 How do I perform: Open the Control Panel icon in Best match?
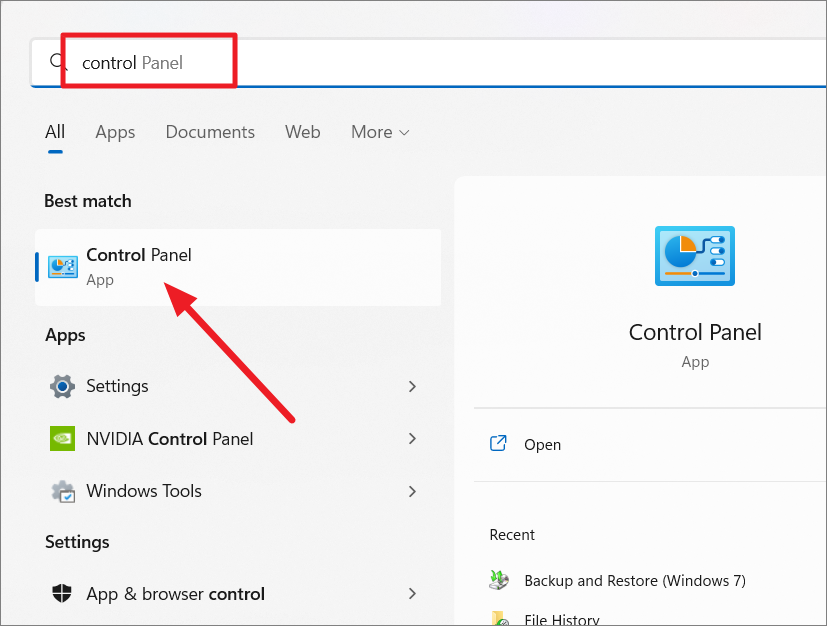click(63, 267)
